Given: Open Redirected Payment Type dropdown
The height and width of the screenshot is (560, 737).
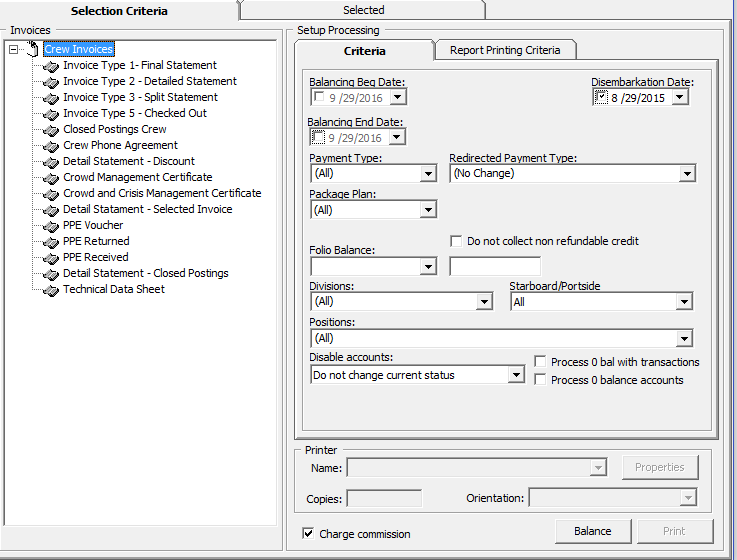Looking at the screenshot, I should click(x=687, y=174).
